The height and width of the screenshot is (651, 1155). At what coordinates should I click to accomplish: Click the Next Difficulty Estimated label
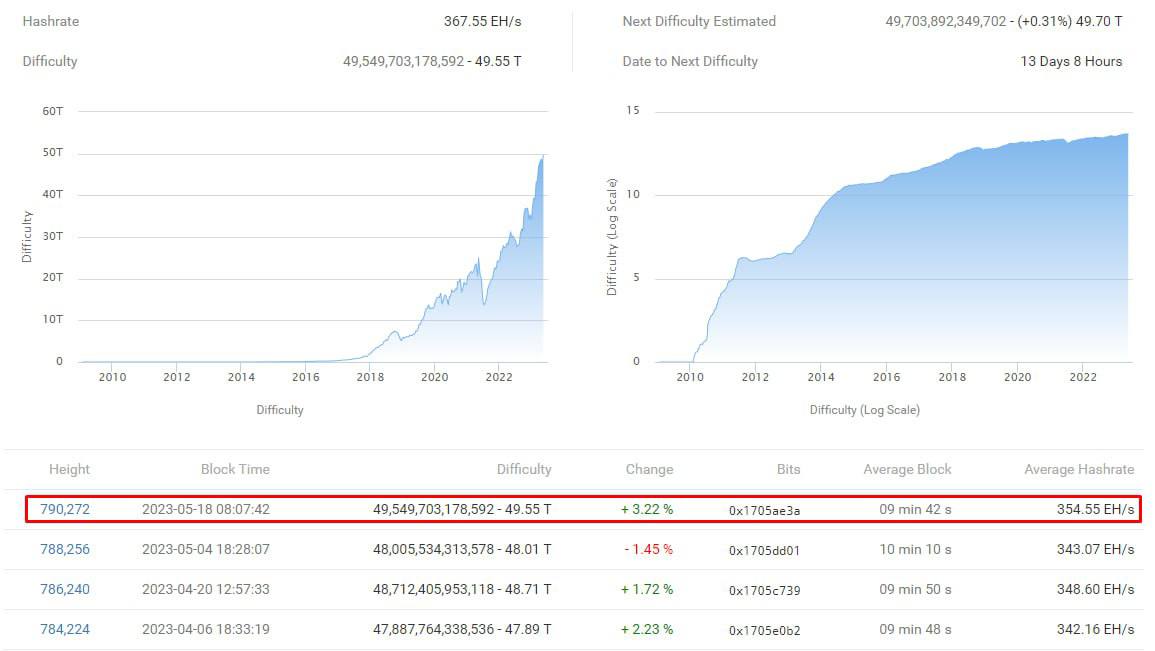point(699,21)
